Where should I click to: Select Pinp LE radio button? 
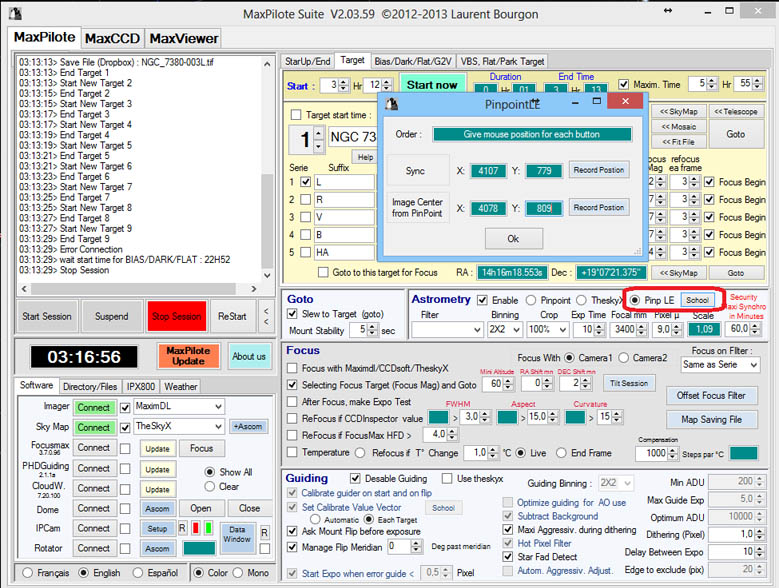pyautogui.click(x=635, y=300)
